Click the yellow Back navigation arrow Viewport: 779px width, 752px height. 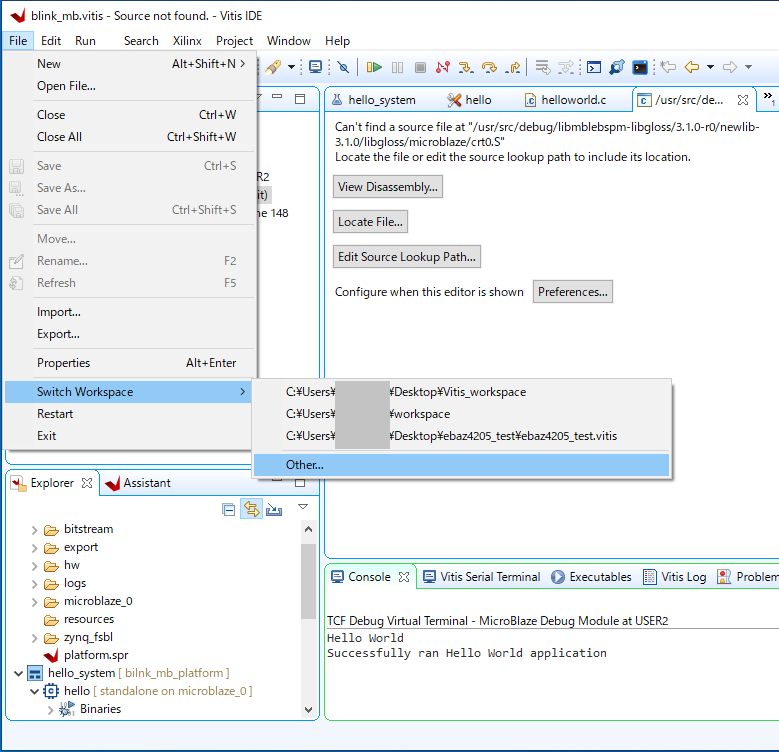tap(692, 67)
